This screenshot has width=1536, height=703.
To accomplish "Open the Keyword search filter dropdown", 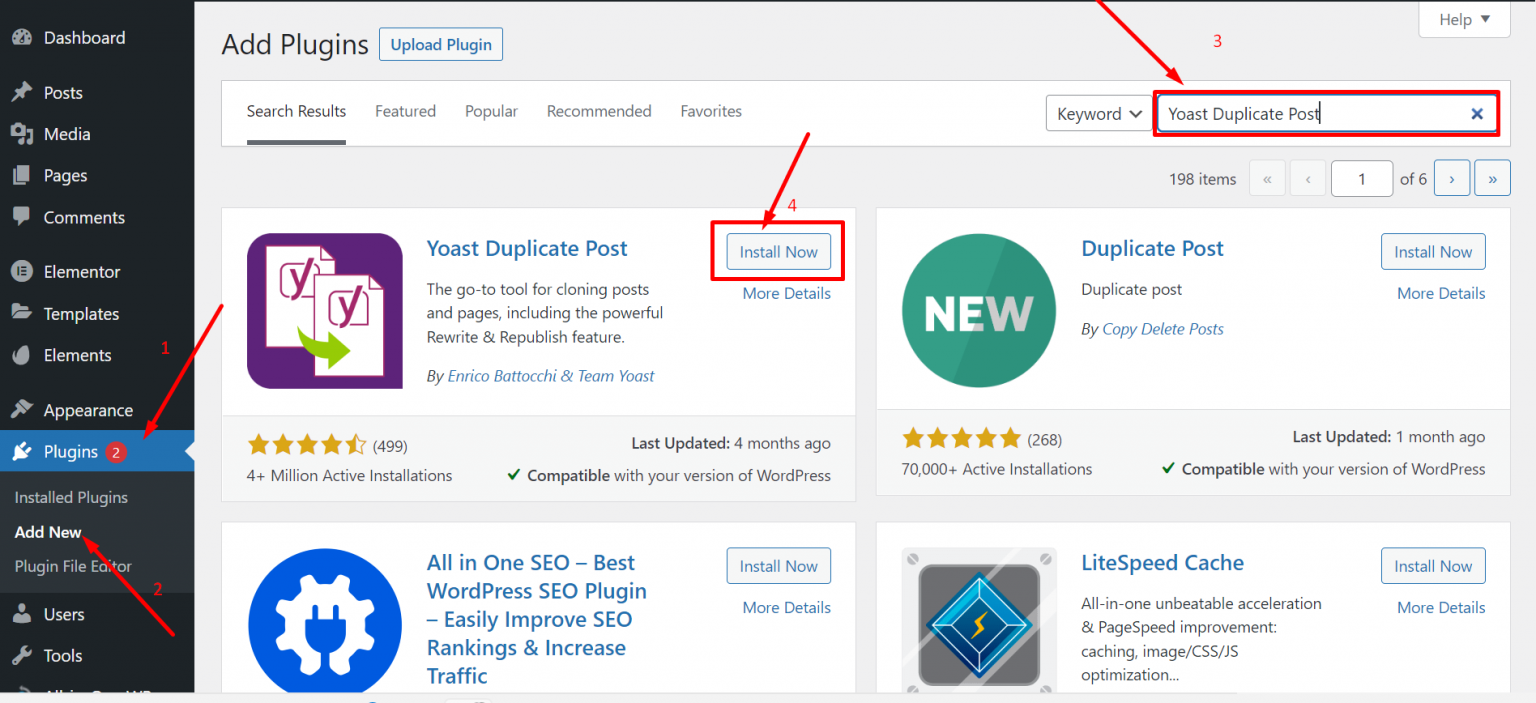I will coord(1098,113).
